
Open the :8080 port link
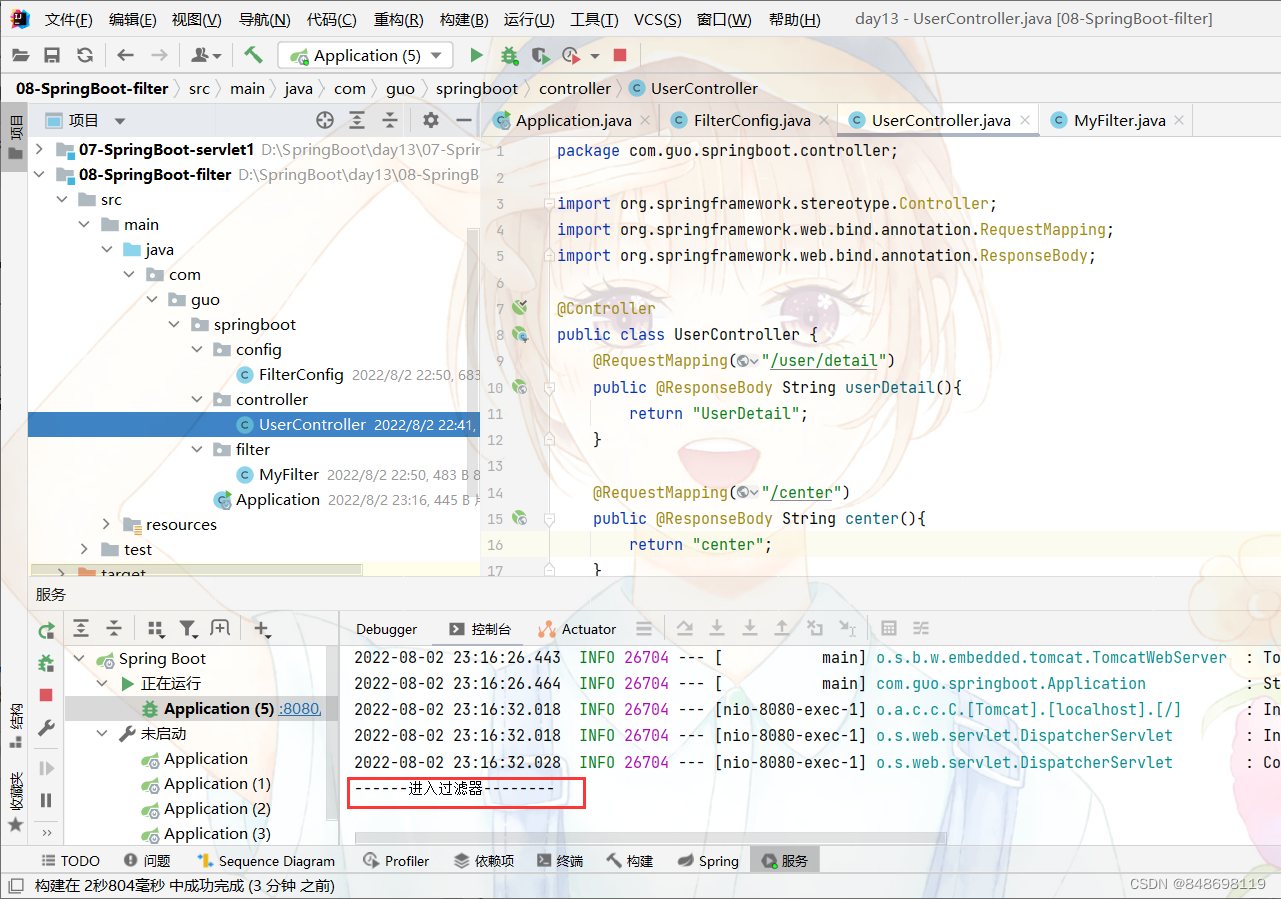point(299,709)
